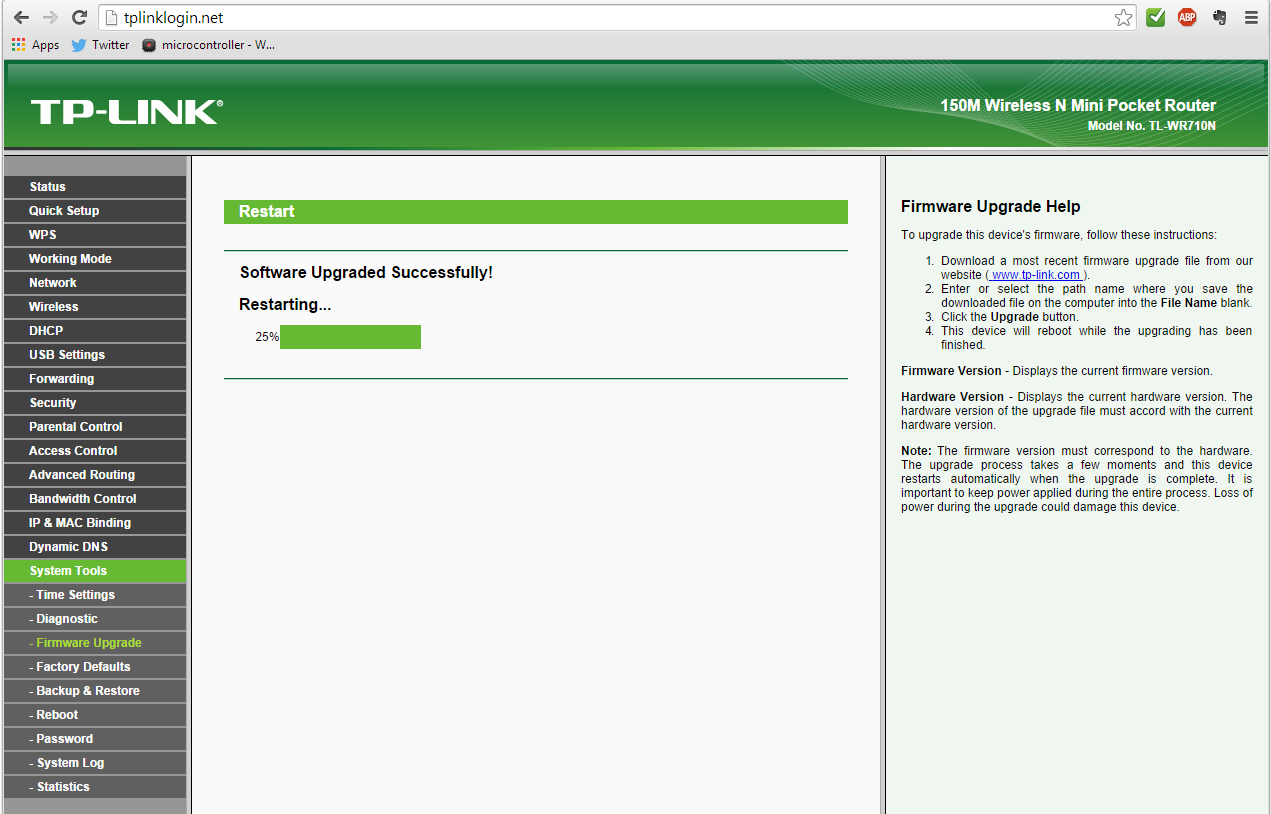Screen dimensions: 1271x814
Task: Click the TP-LINK logo
Action: pos(126,111)
